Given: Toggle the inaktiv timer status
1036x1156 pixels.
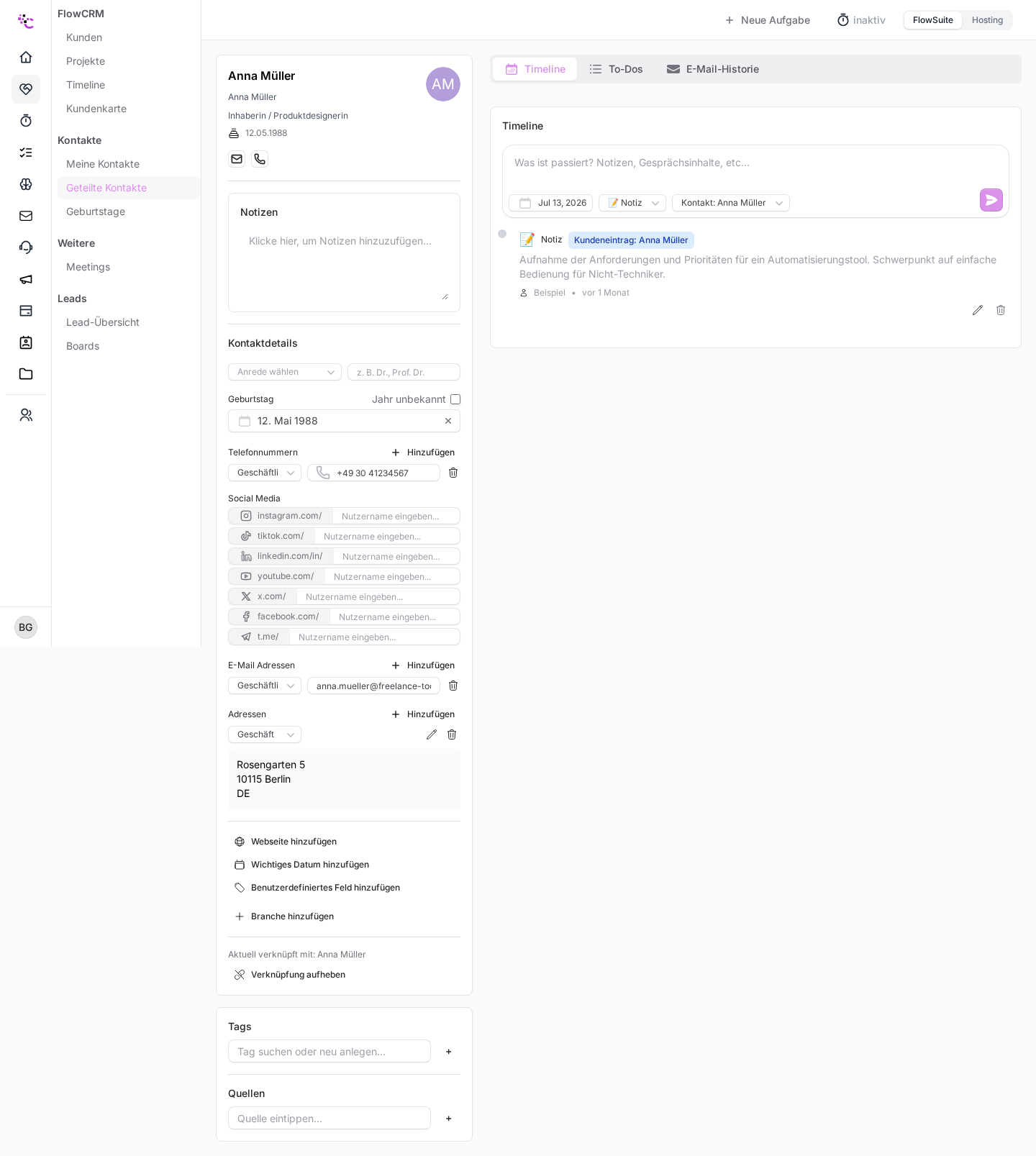Looking at the screenshot, I should (x=861, y=20).
